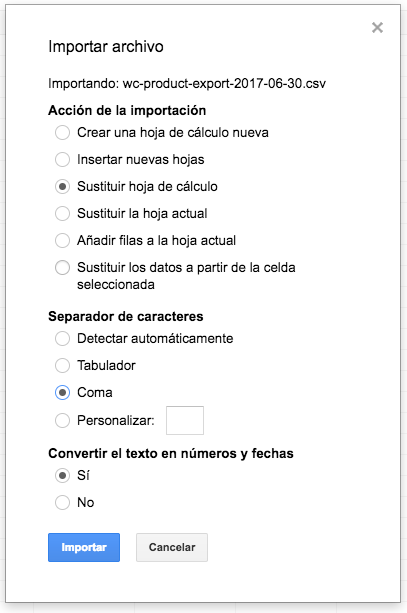Click the 'Separador de caracteres' section heading
This screenshot has height=613, width=407.
pos(126,316)
